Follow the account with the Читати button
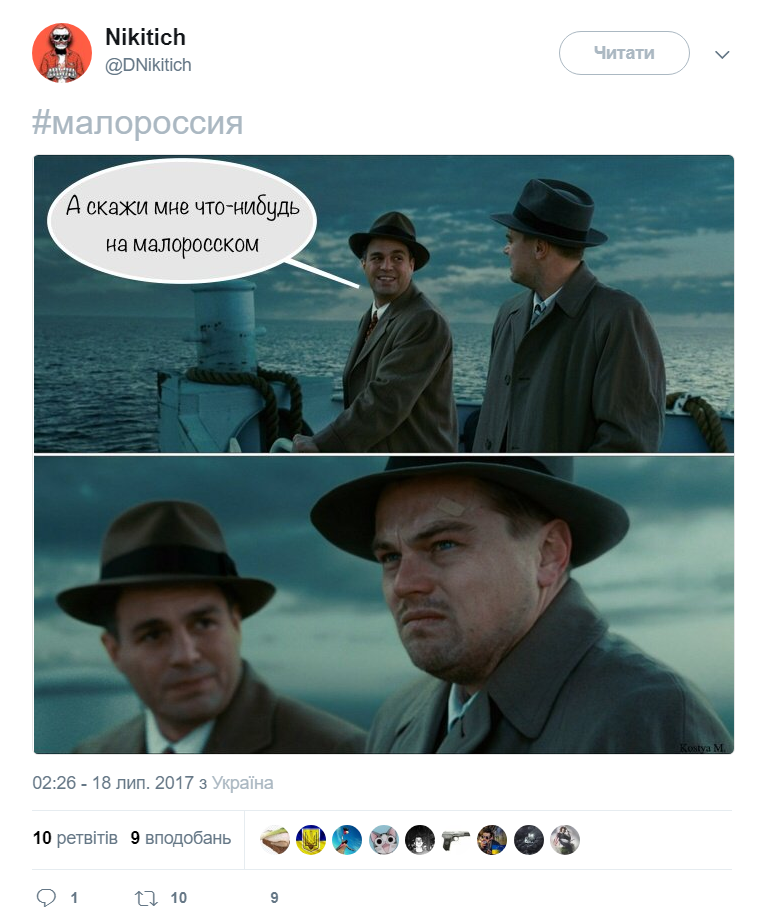This screenshot has width=769, height=923. click(624, 53)
